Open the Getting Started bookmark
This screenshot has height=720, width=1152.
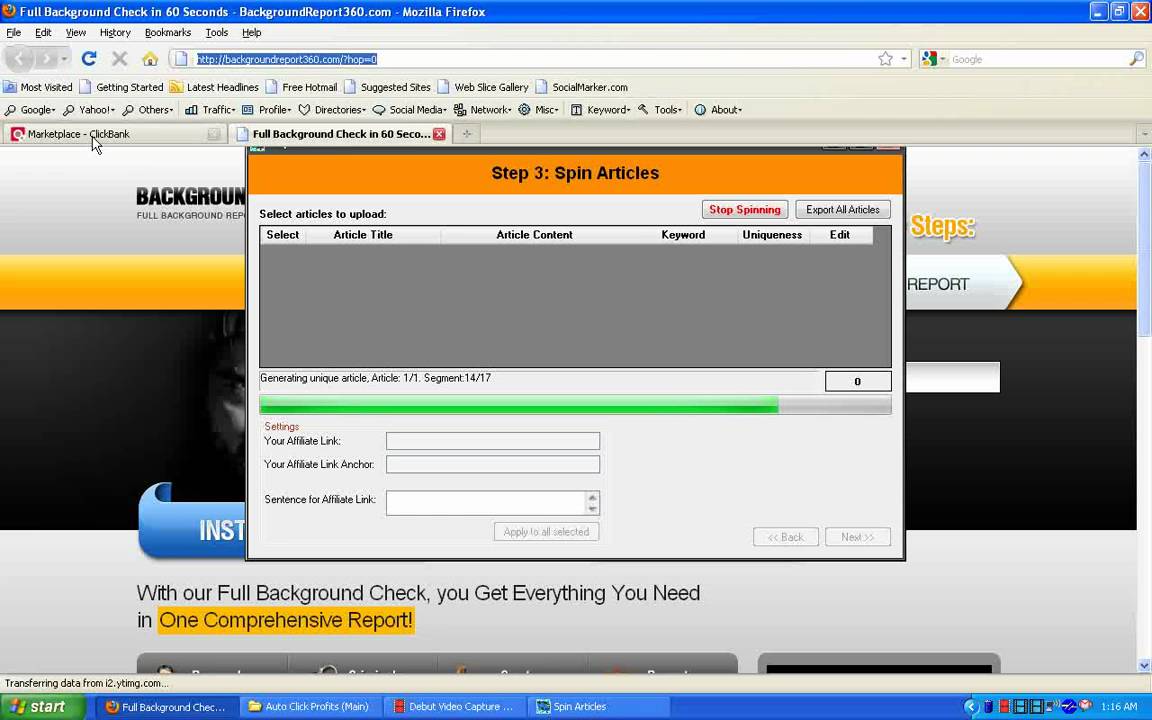point(121,87)
